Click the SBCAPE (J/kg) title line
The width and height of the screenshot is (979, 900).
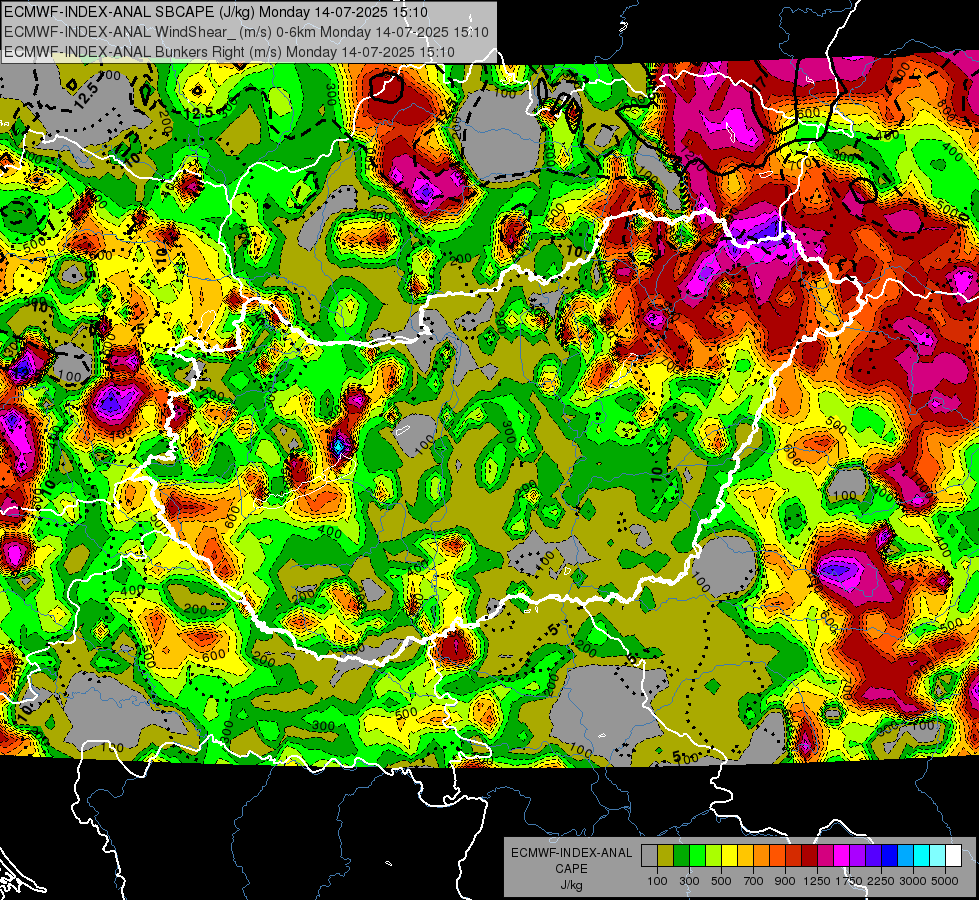(216, 12)
